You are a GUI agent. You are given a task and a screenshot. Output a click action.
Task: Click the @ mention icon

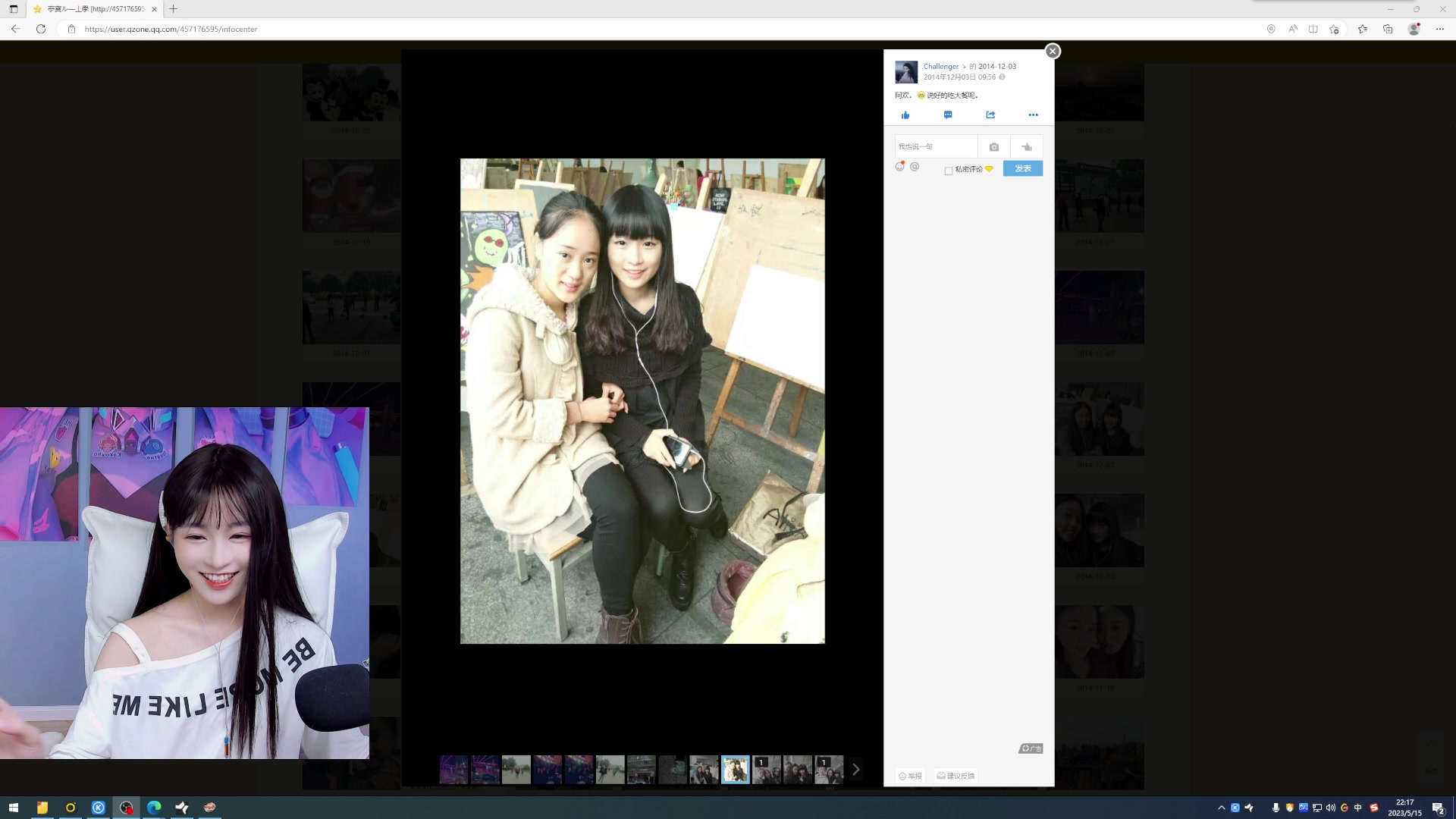pos(915,167)
